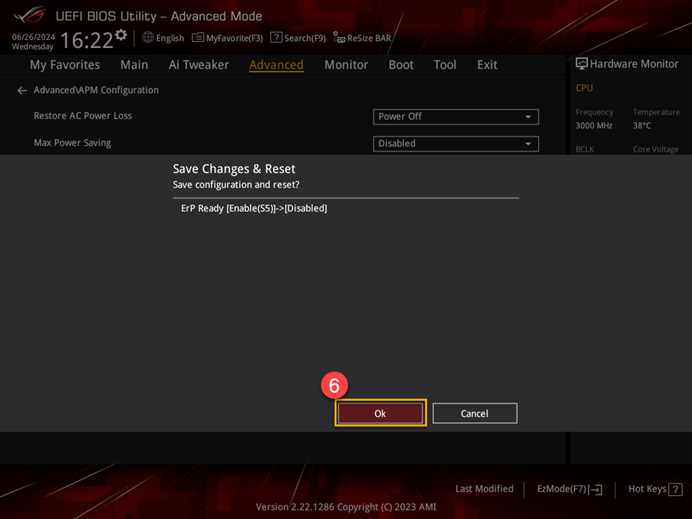Open the Ai Tweaker tab
This screenshot has width=692, height=519.
[199, 65]
